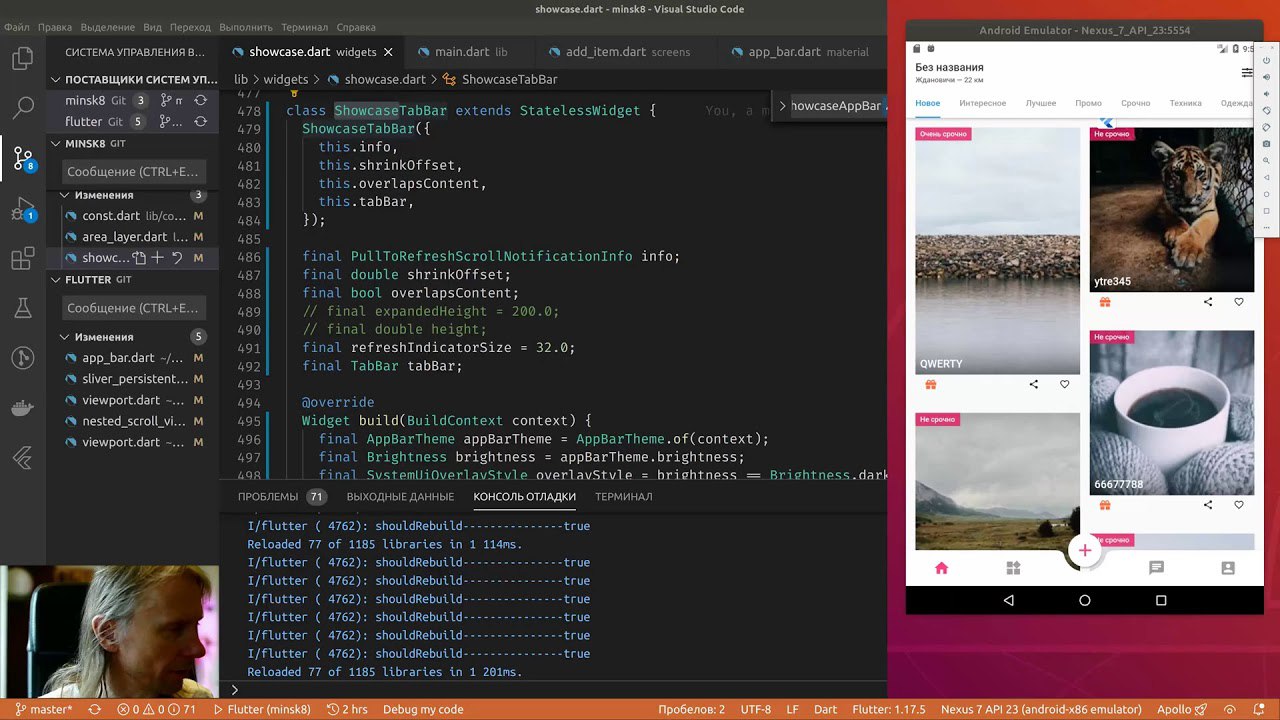Viewport: 1280px width, 720px height.
Task: Tap Android back navigation button
Action: click(1008, 600)
